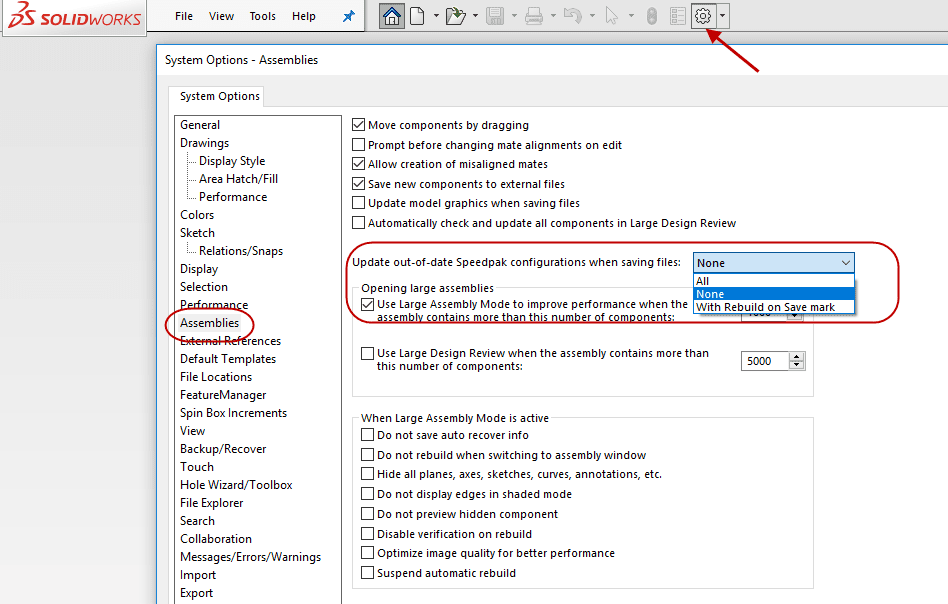Open the Help menu
The height and width of the screenshot is (604, 948).
coord(304,16)
